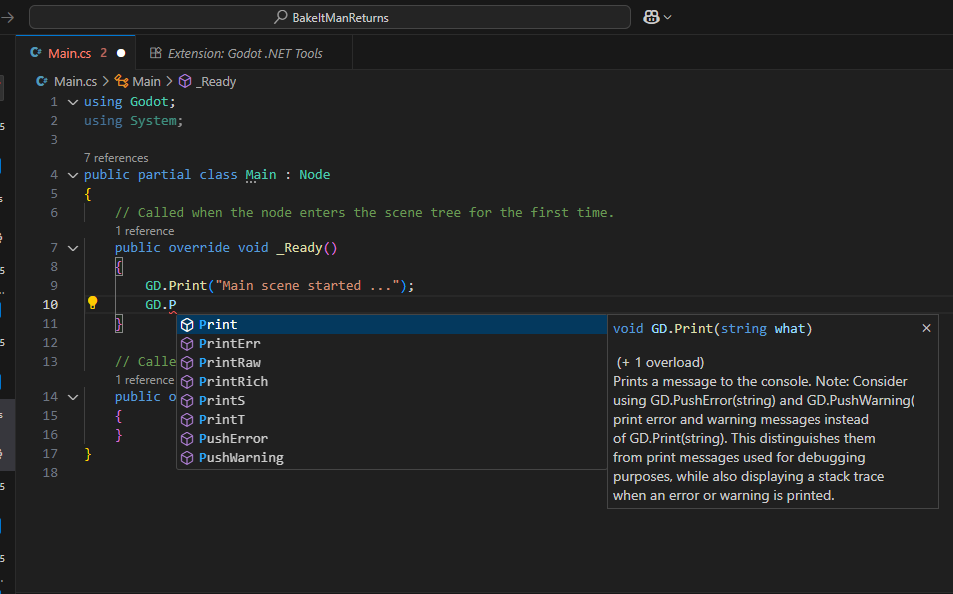Click the GD.Print signature in docs panel
The height and width of the screenshot is (594, 953).
pyautogui.click(x=712, y=329)
